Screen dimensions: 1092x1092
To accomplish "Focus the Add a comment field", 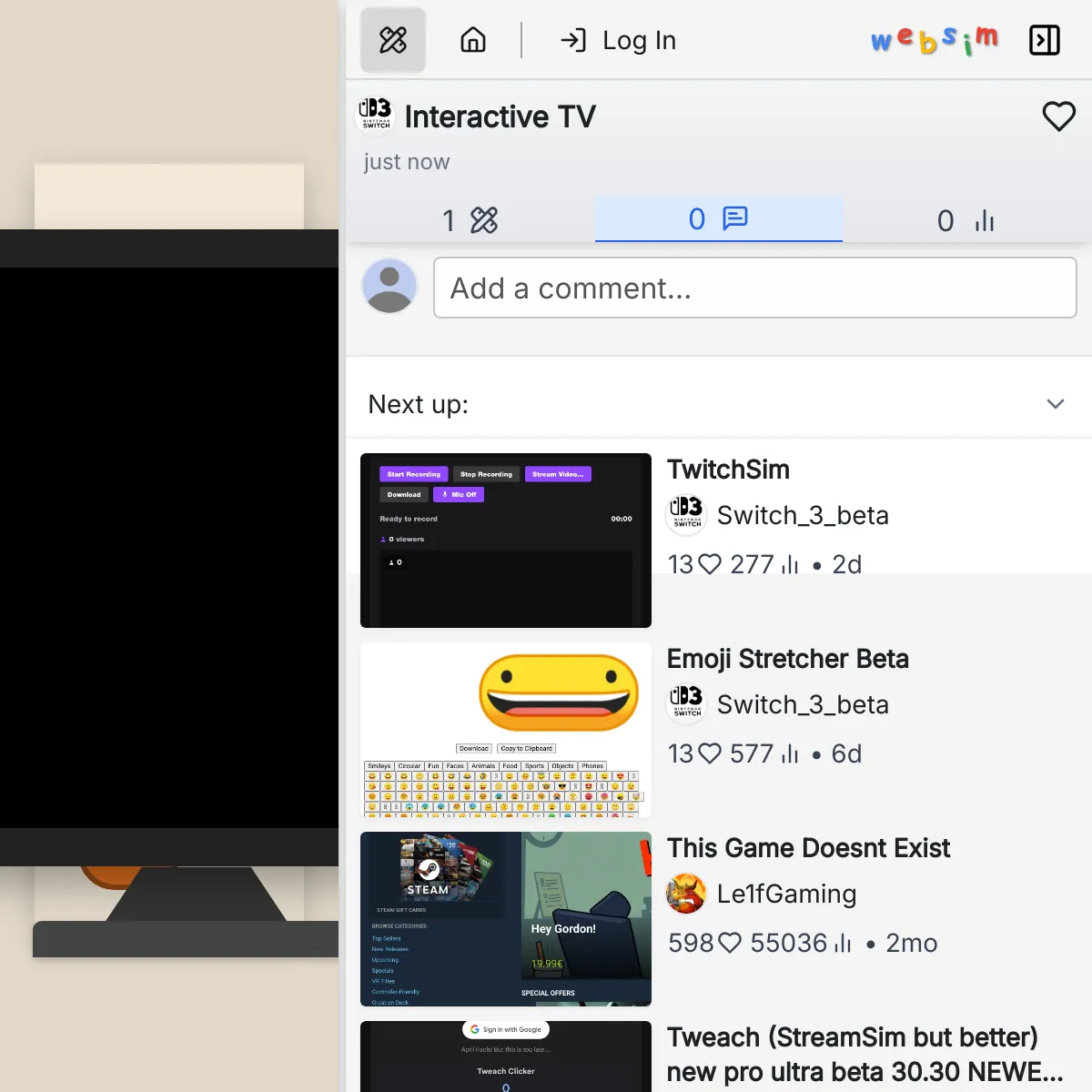I will (x=755, y=288).
